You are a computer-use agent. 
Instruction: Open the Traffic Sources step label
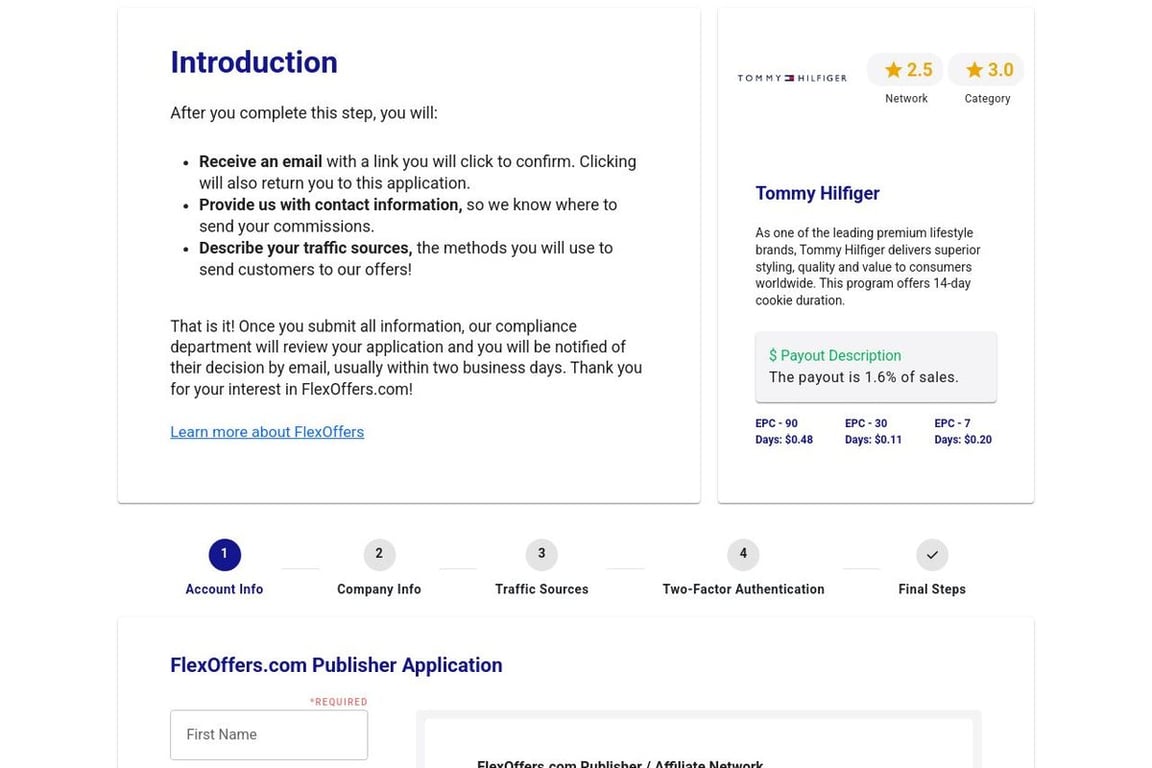pyautogui.click(x=541, y=589)
